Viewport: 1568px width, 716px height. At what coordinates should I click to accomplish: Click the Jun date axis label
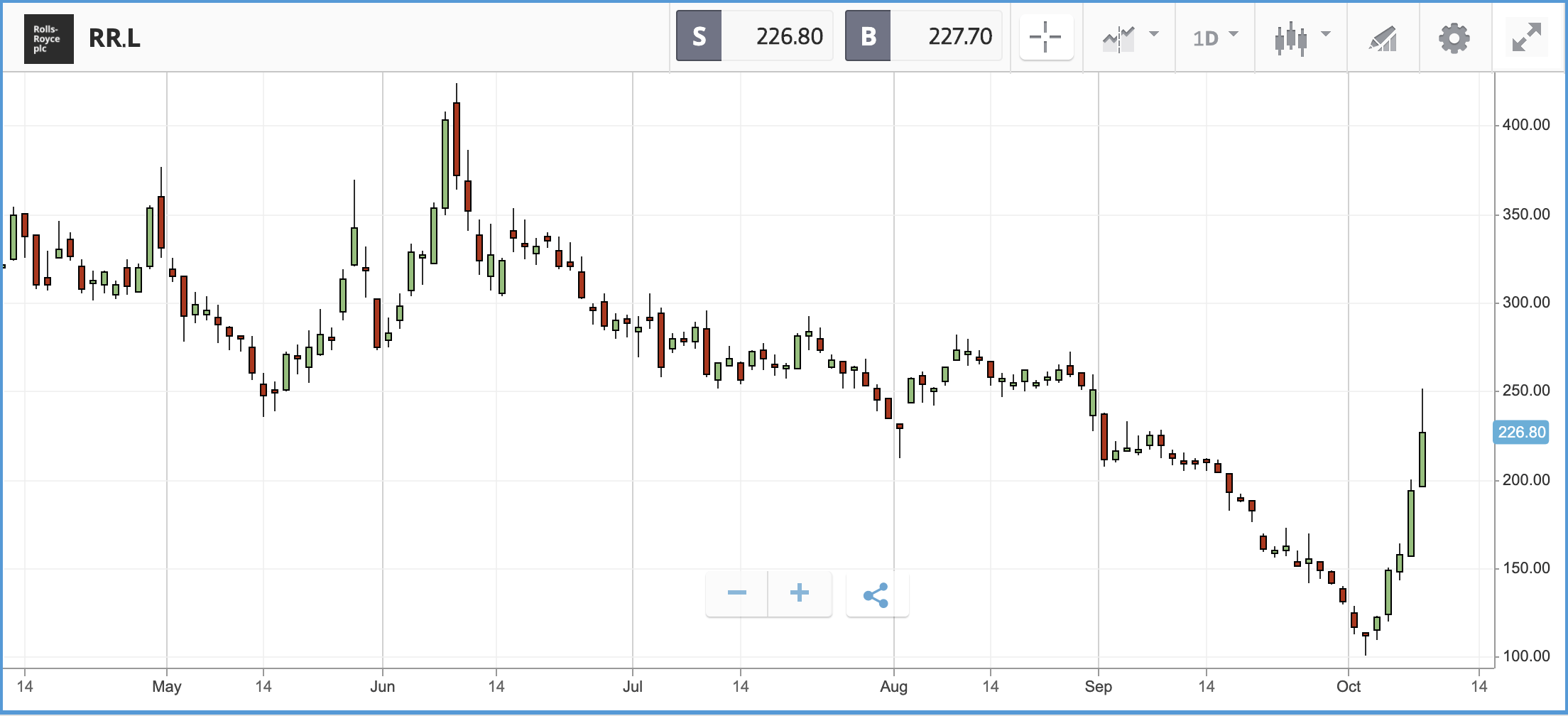(383, 687)
